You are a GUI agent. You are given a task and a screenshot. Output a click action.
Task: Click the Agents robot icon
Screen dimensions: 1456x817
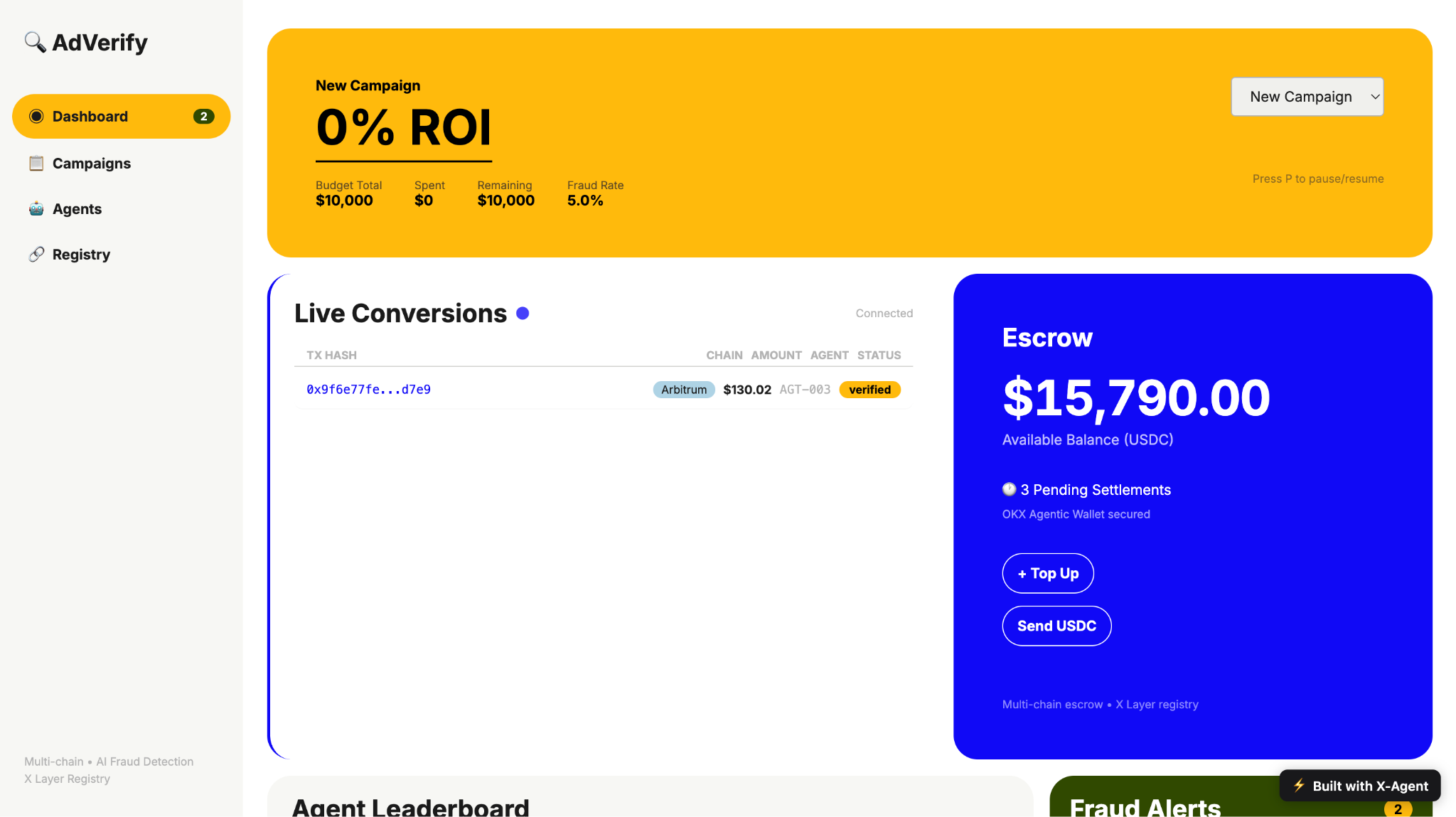pyautogui.click(x=36, y=209)
